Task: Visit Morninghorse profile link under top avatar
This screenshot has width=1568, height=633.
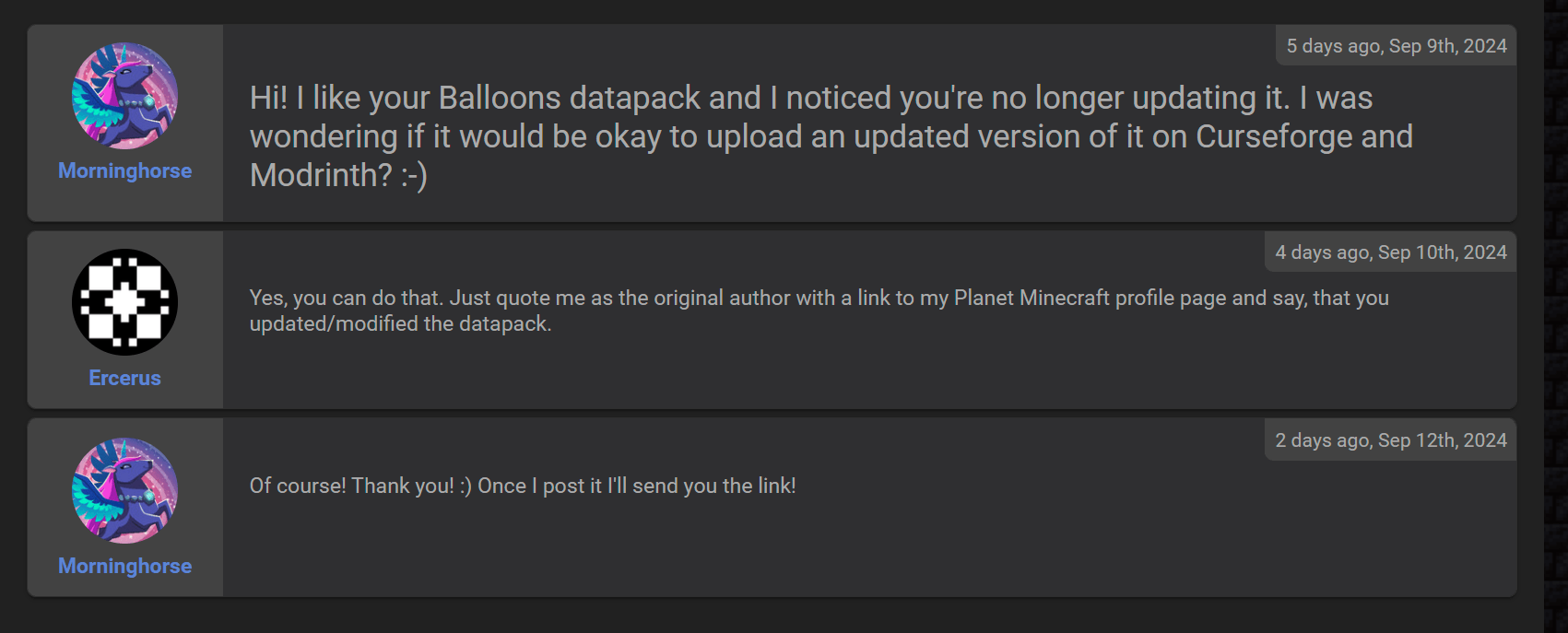Action: 124,170
